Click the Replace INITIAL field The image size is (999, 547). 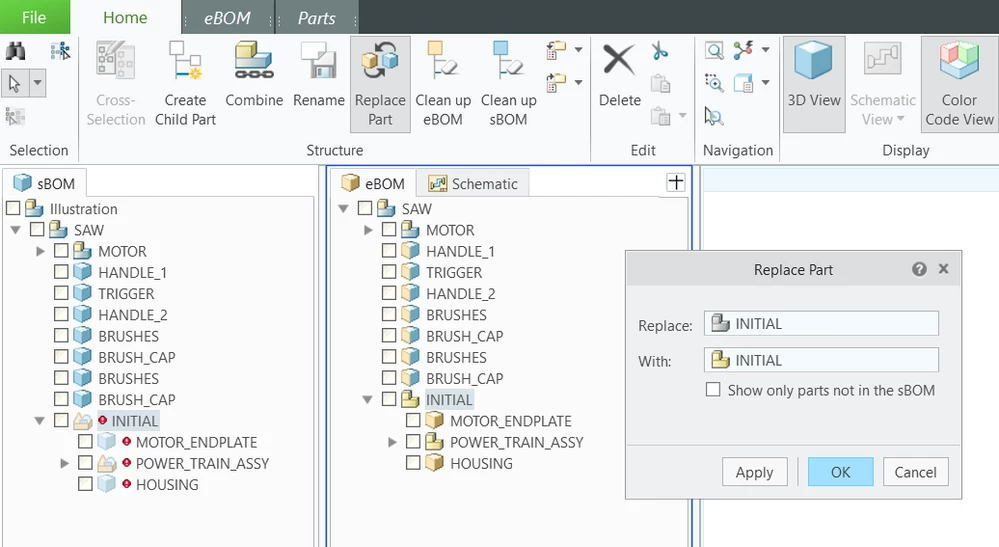821,323
